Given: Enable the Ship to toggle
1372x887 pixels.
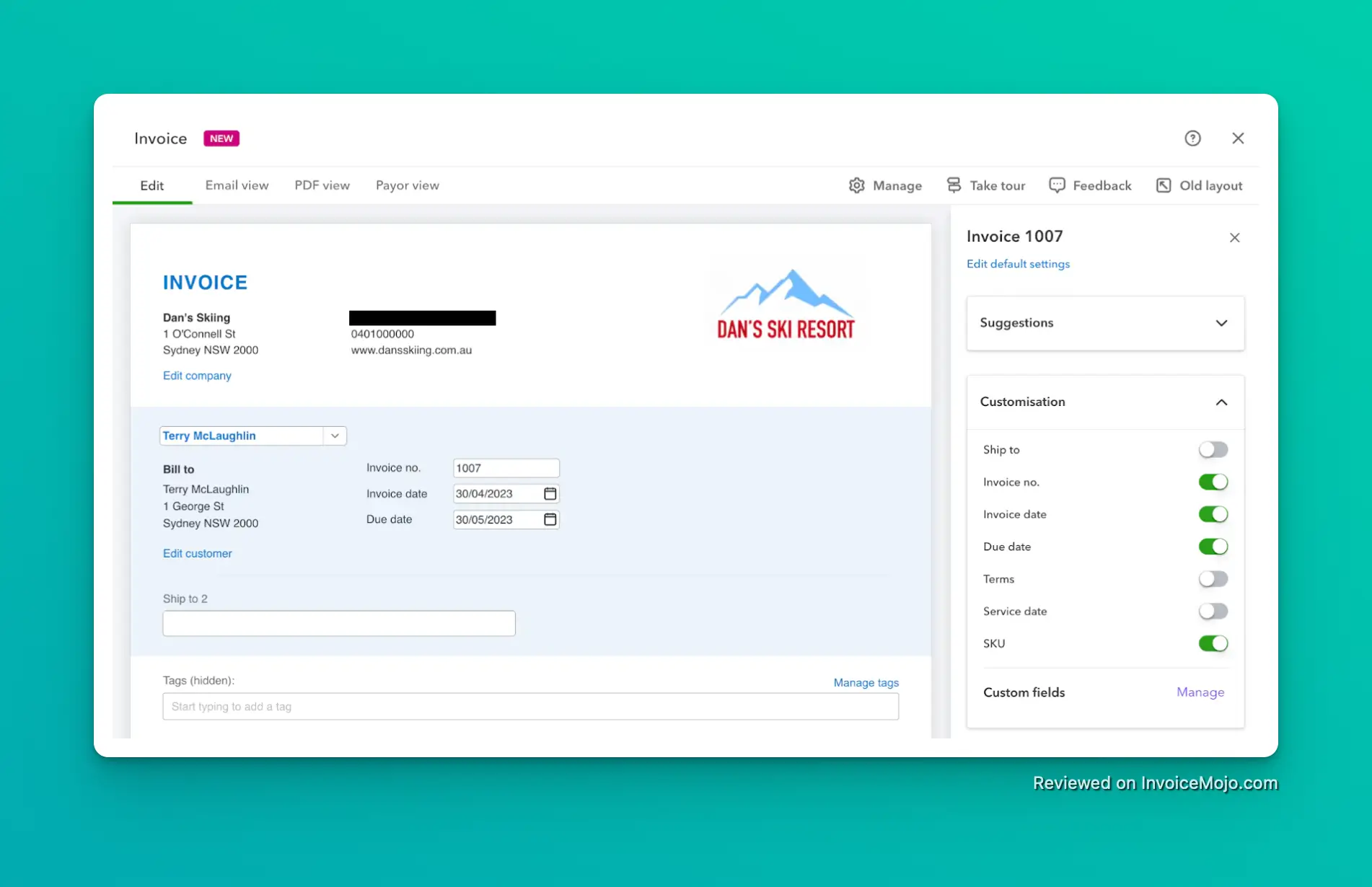Looking at the screenshot, I should pyautogui.click(x=1213, y=449).
